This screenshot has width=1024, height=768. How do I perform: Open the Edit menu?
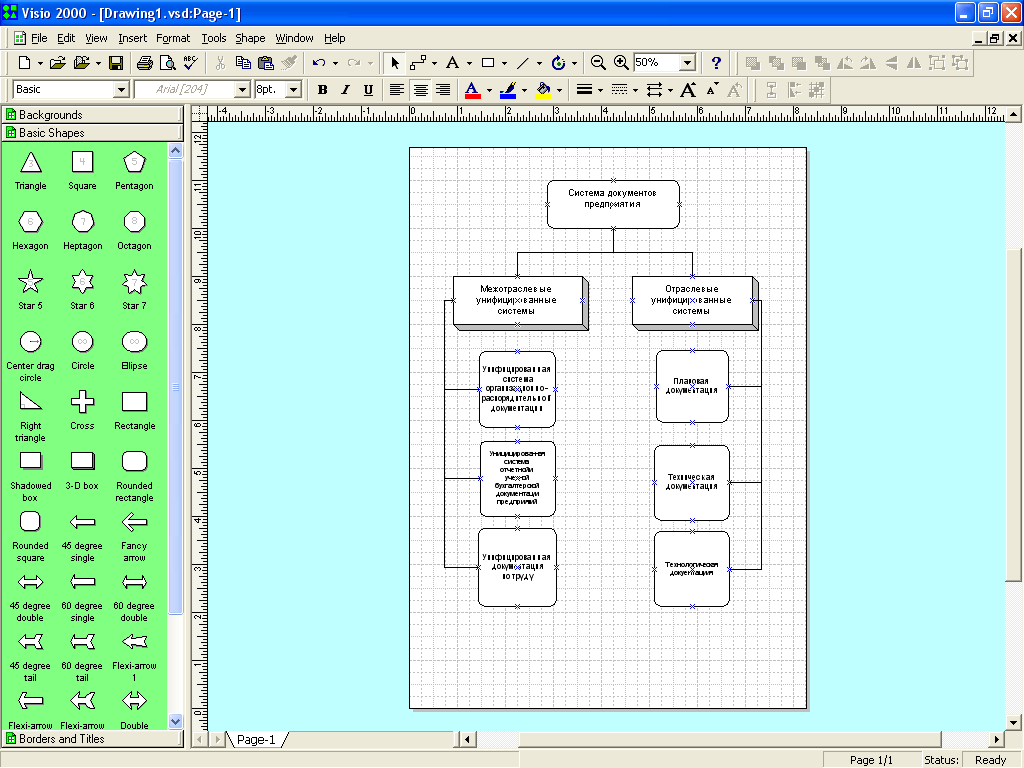66,38
